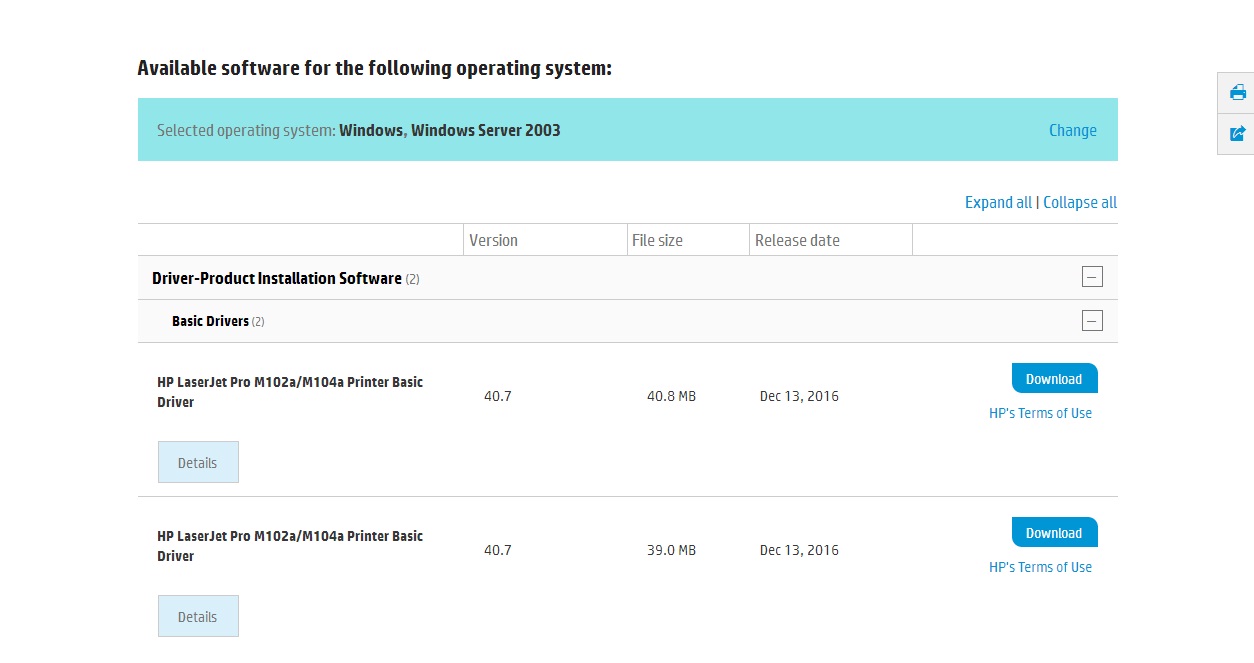Image resolution: width=1254 pixels, height=663 pixels.
Task: Collapse the Basic Drivers subsection
Action: pyautogui.click(x=1092, y=321)
